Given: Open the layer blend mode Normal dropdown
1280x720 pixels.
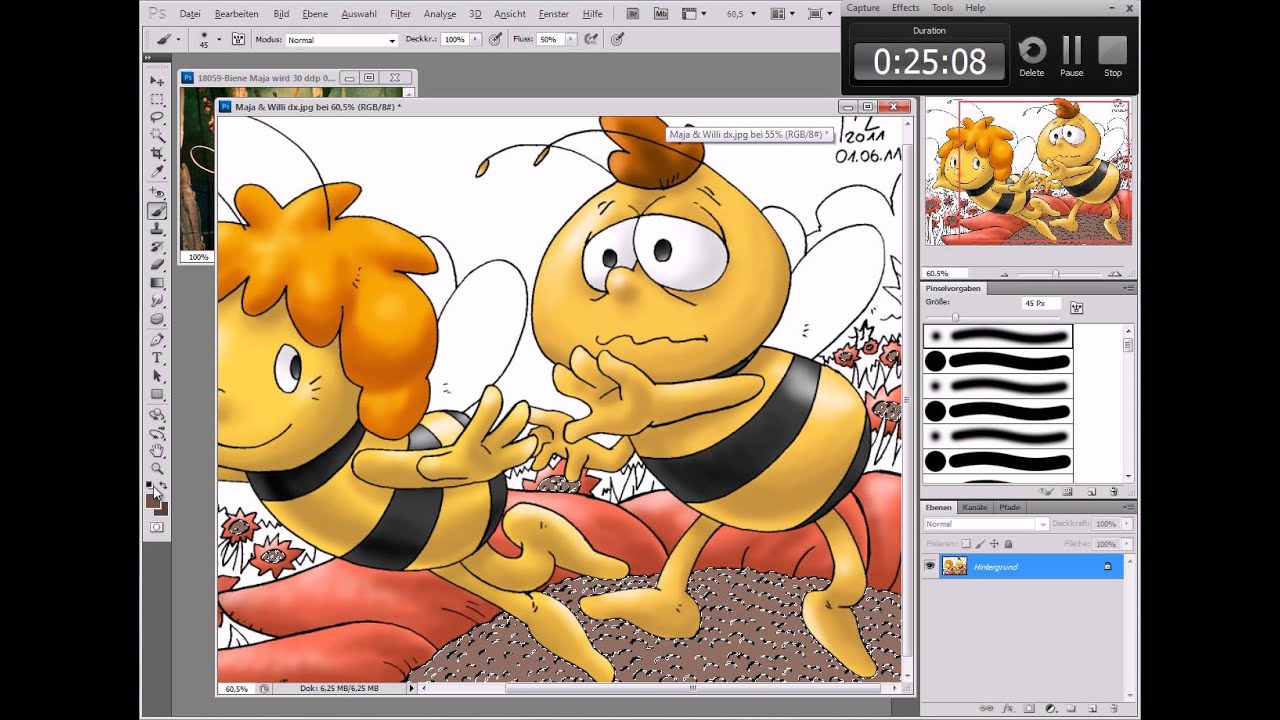Looking at the screenshot, I should click(985, 524).
